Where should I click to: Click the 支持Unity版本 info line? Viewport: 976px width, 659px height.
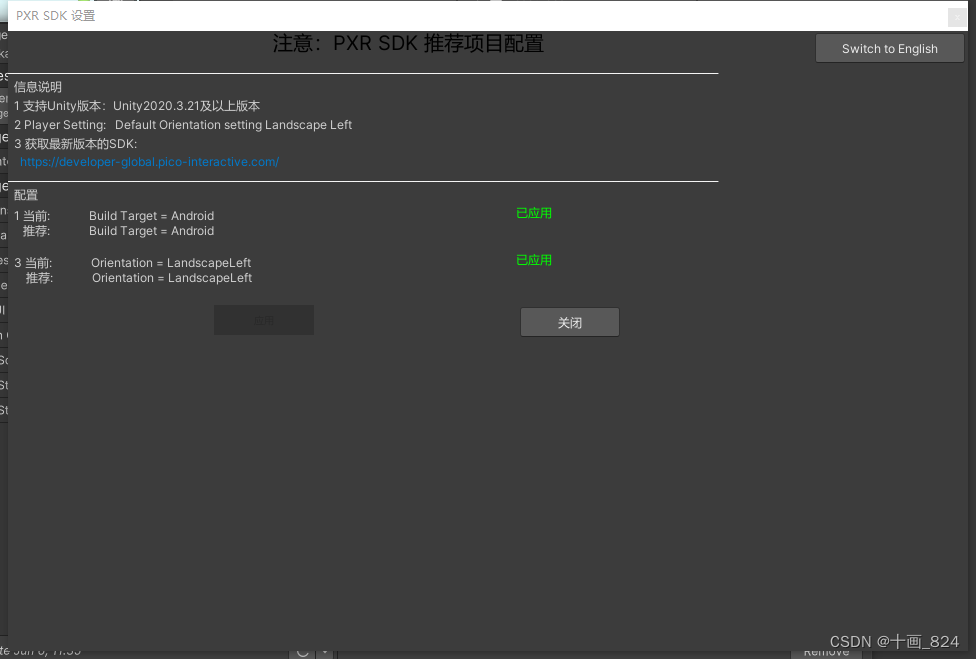tap(137, 106)
